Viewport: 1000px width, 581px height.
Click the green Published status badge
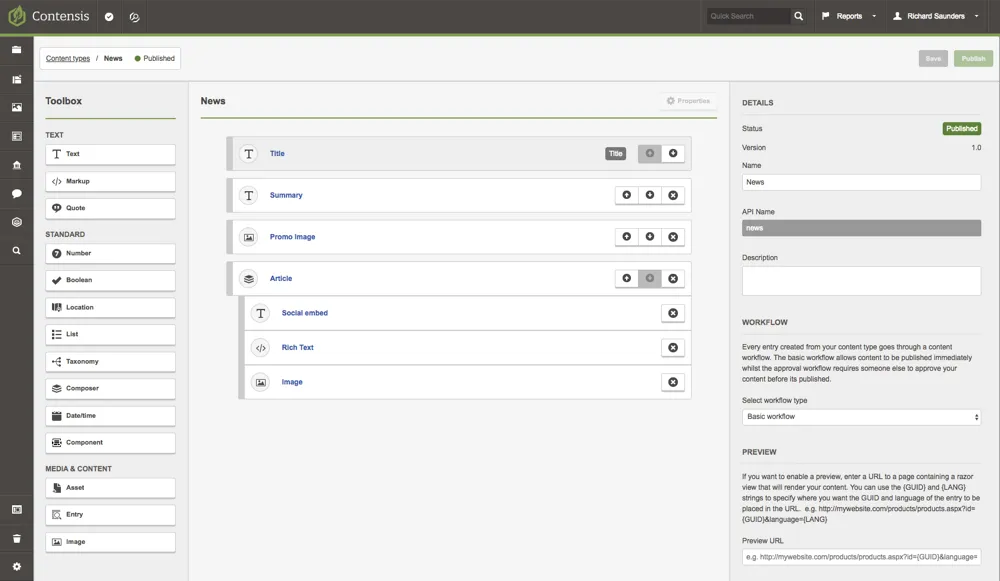(x=961, y=129)
